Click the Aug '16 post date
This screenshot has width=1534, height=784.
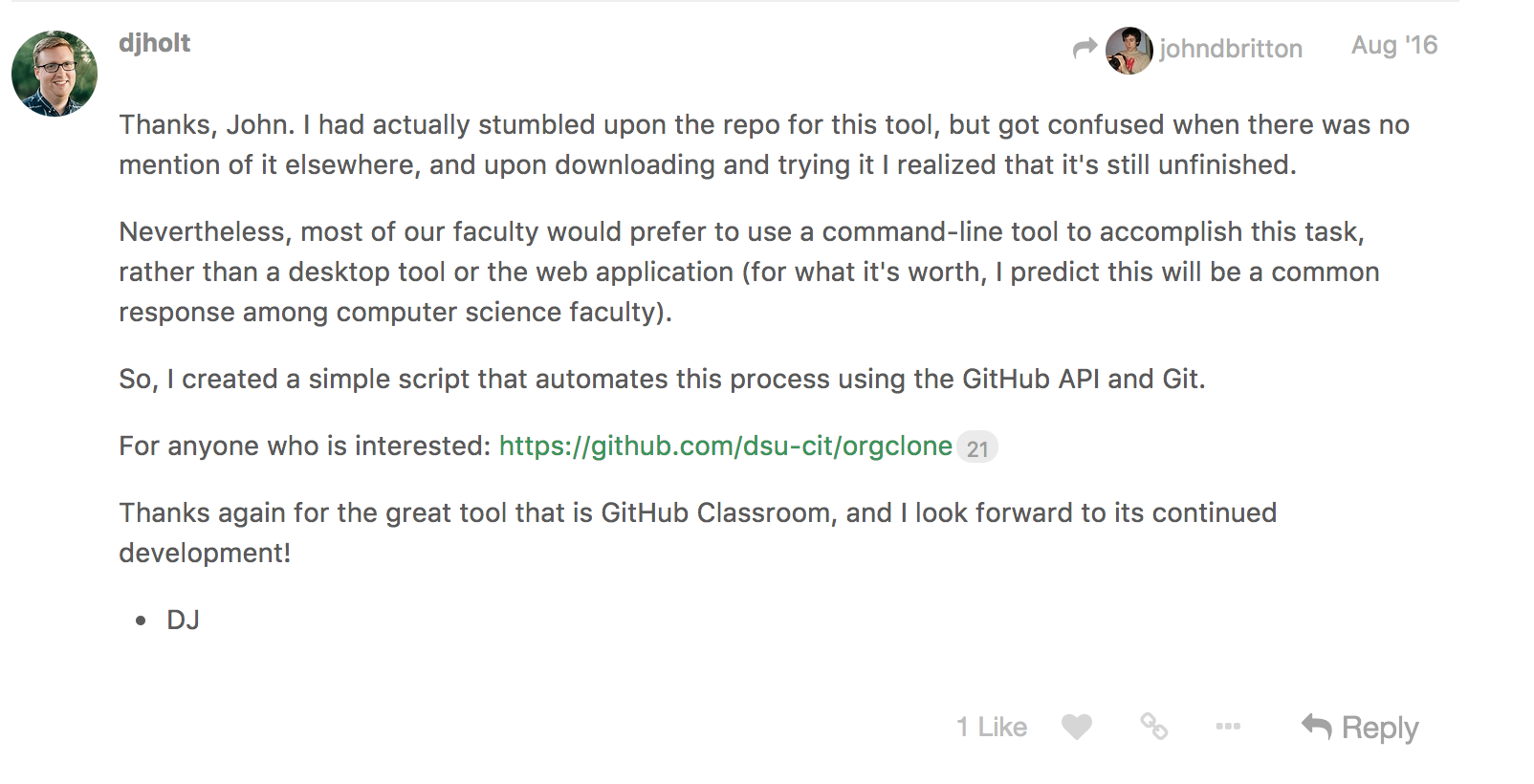coord(1394,45)
